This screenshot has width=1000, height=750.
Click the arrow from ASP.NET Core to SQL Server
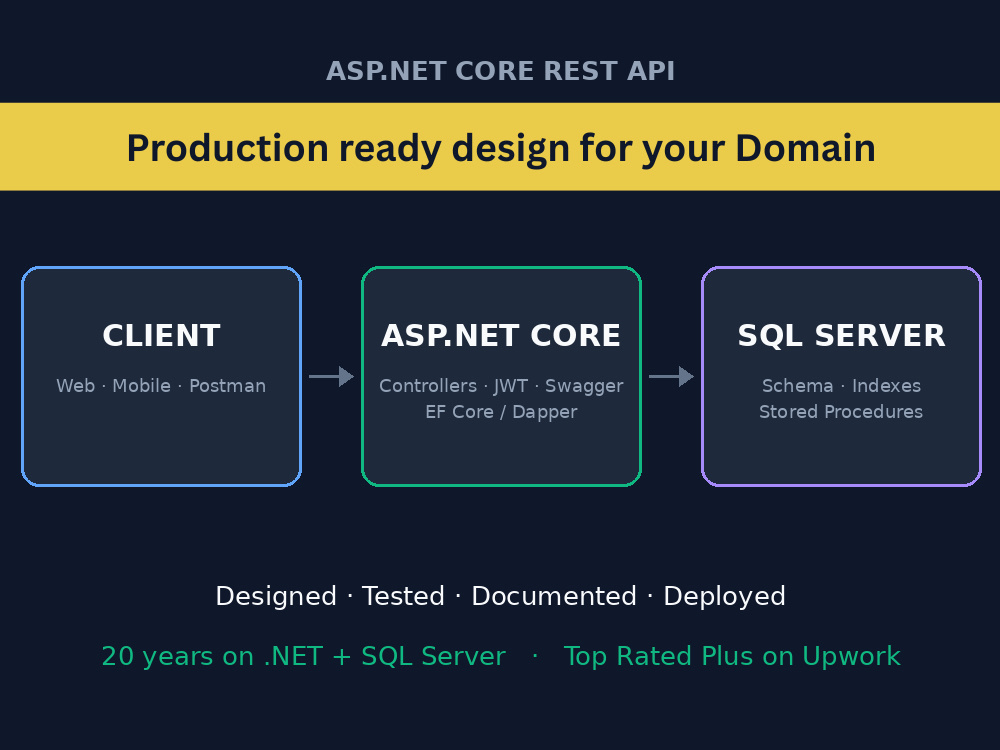pos(672,376)
